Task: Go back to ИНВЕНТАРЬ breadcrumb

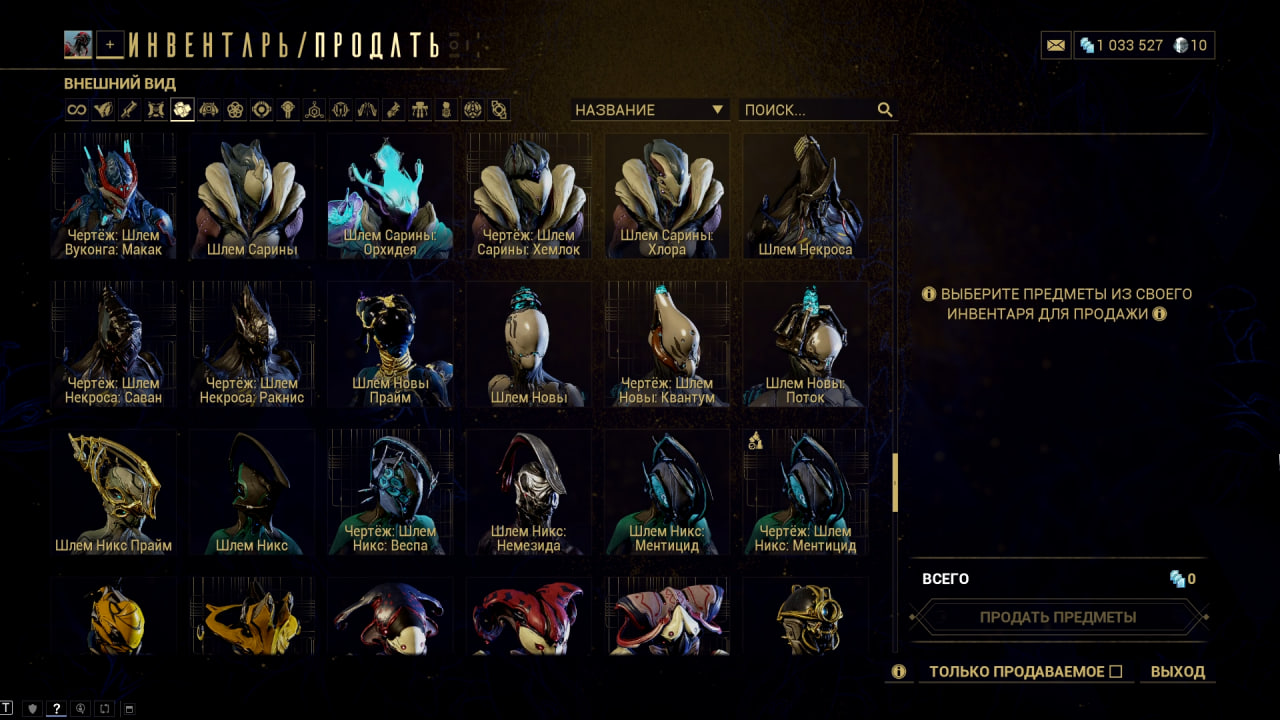Action: click(214, 45)
